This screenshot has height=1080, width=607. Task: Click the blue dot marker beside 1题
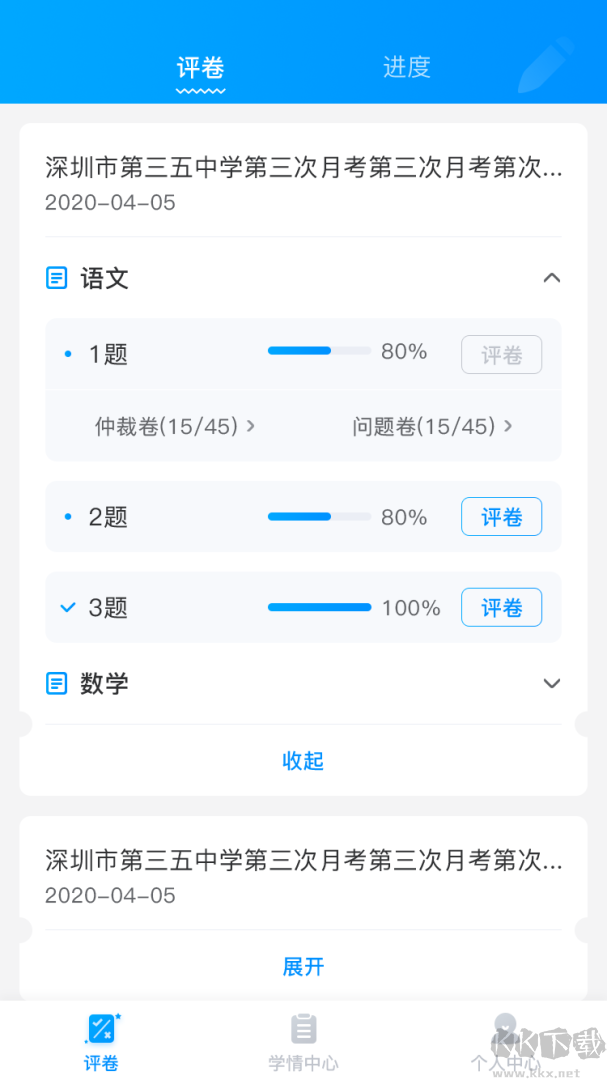67,352
